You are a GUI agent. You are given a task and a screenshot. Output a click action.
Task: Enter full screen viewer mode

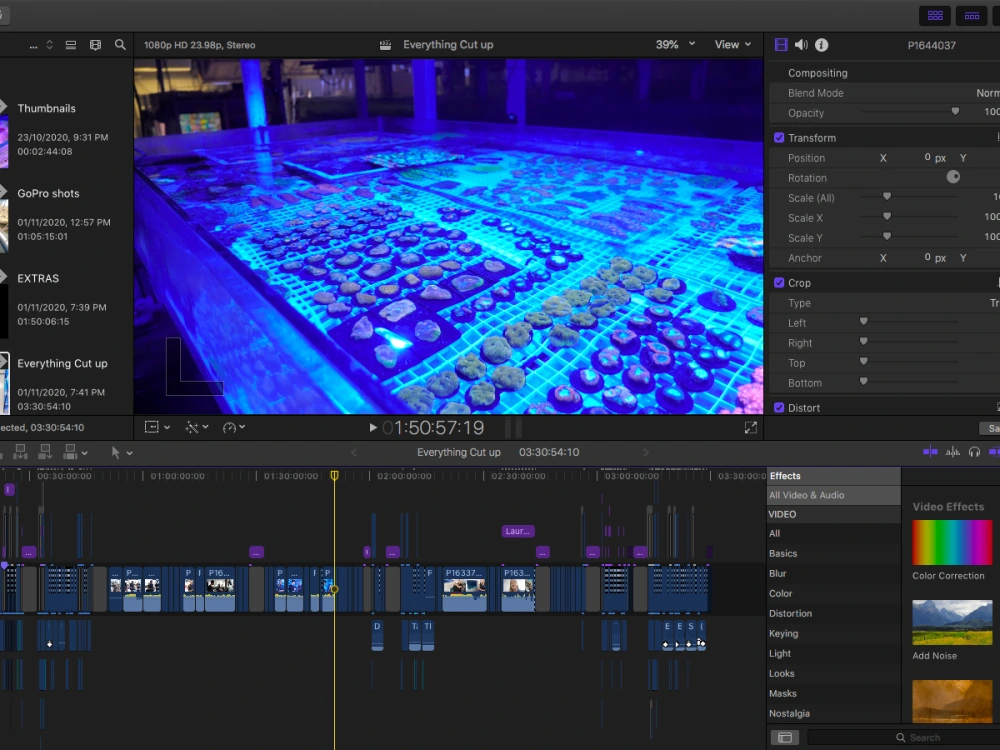click(x=751, y=428)
